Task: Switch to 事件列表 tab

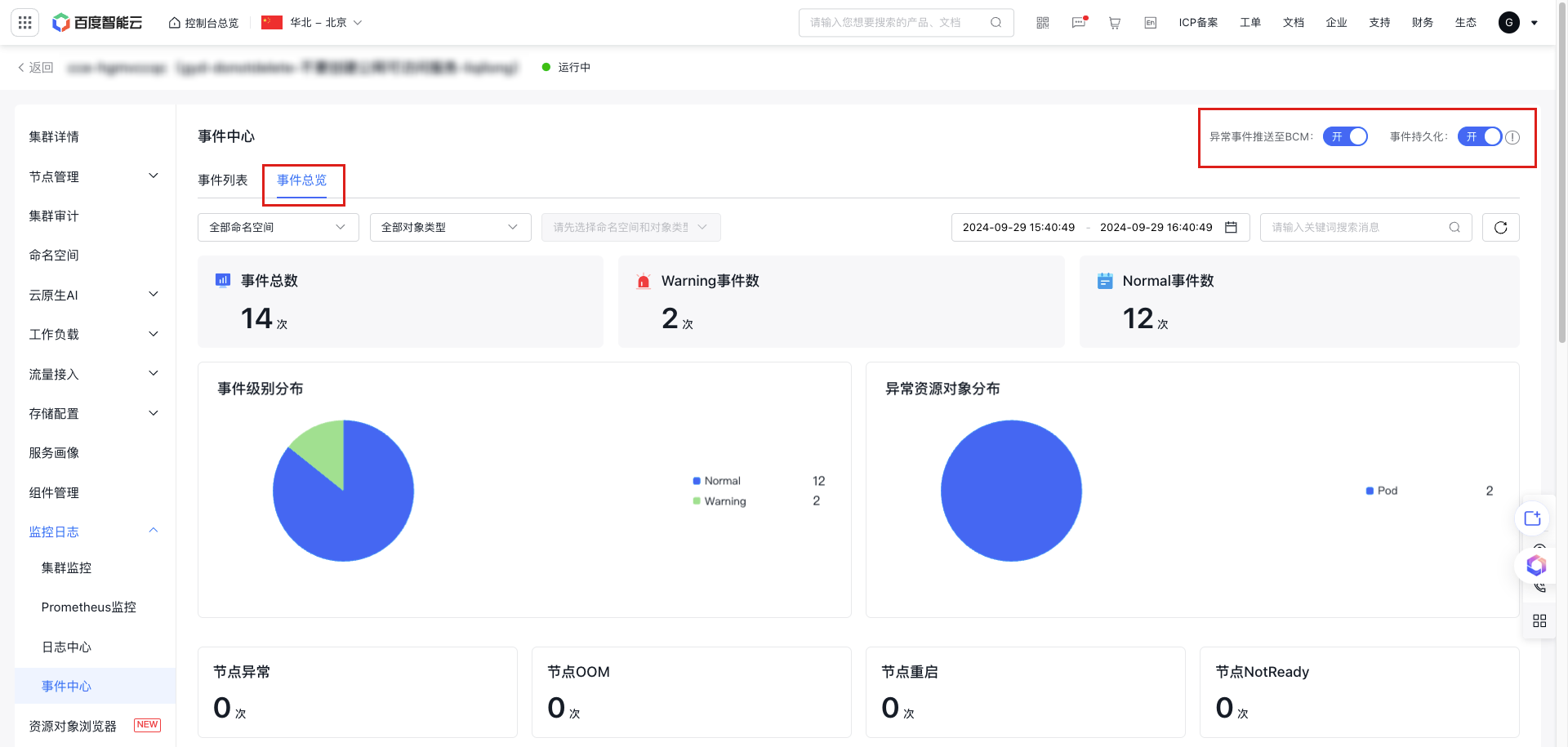Action: point(222,180)
